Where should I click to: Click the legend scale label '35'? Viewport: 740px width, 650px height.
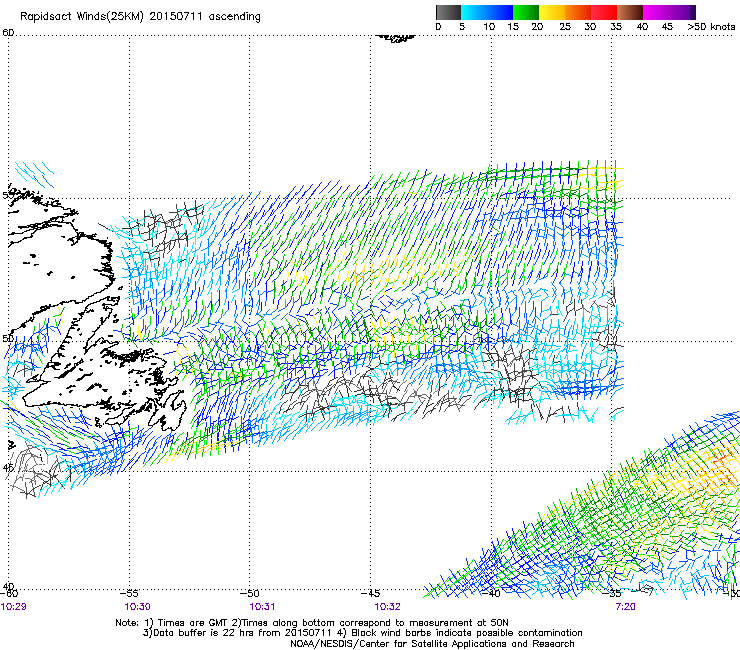click(616, 26)
